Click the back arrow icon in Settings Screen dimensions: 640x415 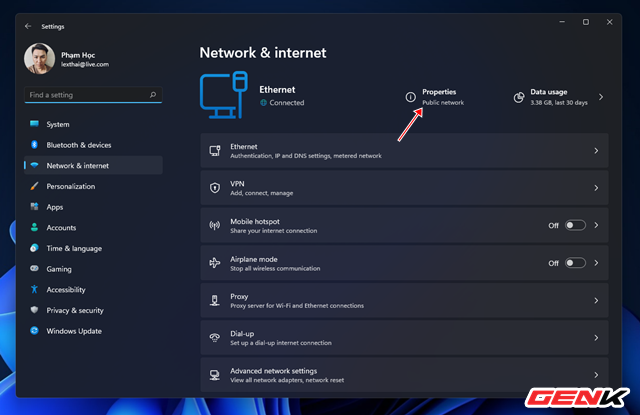coord(28,26)
